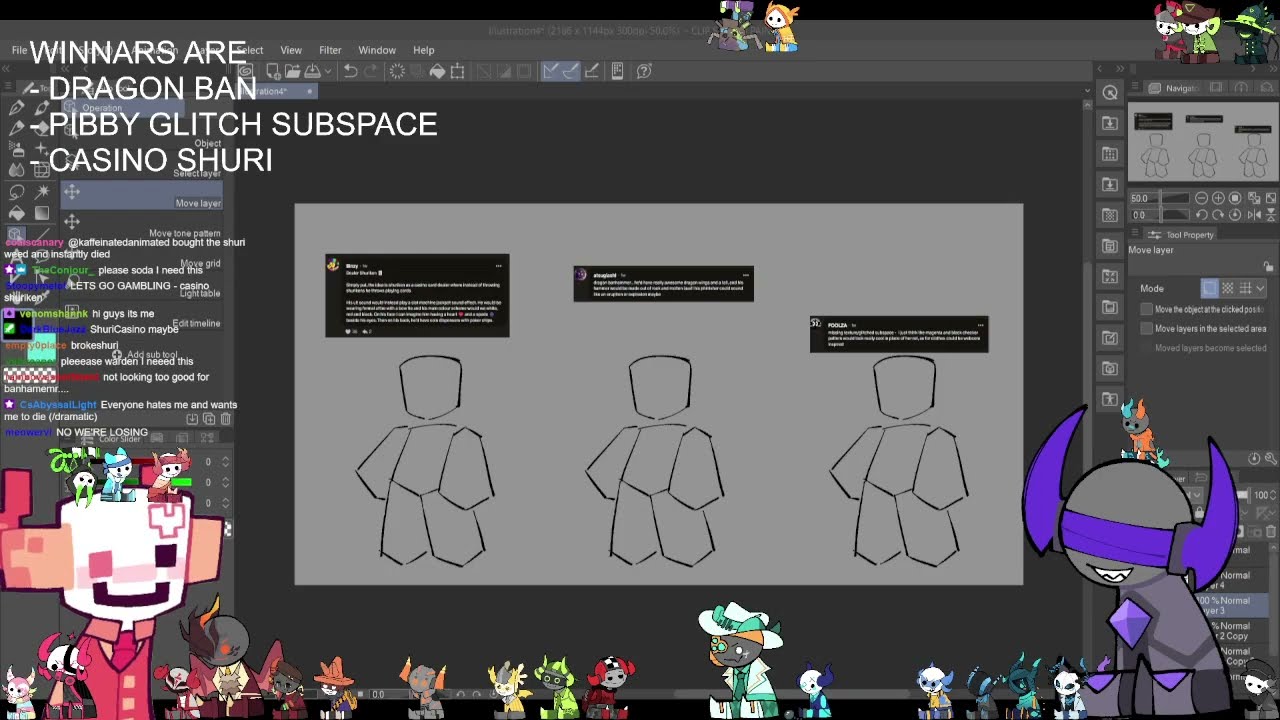Click the Navigator zoom in icon

(1218, 198)
